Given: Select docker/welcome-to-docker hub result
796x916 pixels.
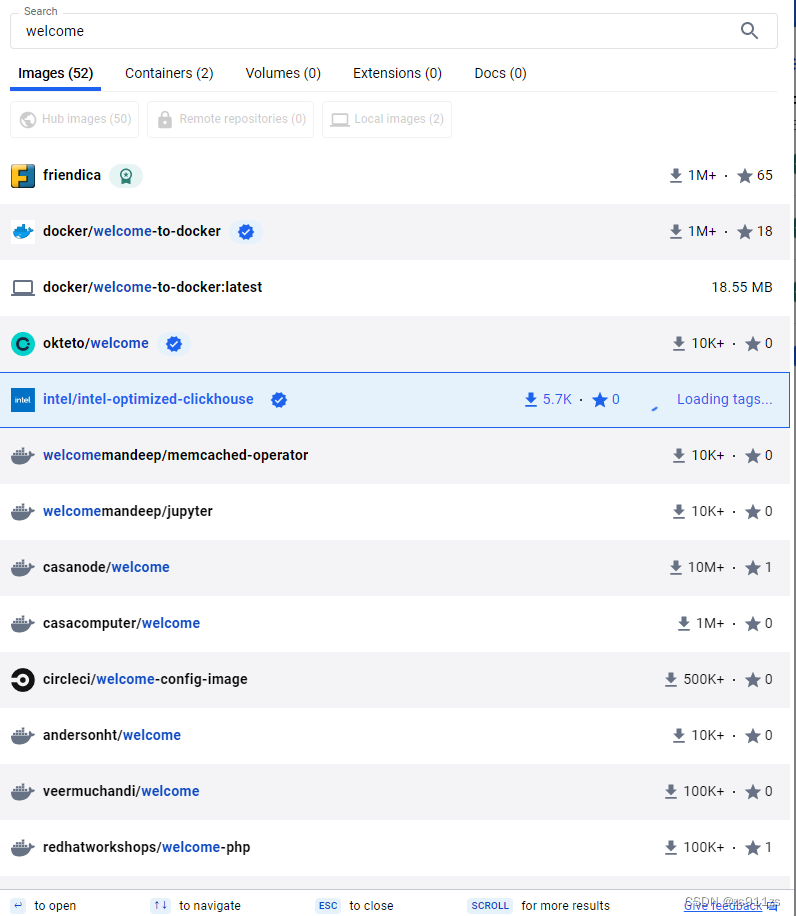Looking at the screenshot, I should point(395,232).
